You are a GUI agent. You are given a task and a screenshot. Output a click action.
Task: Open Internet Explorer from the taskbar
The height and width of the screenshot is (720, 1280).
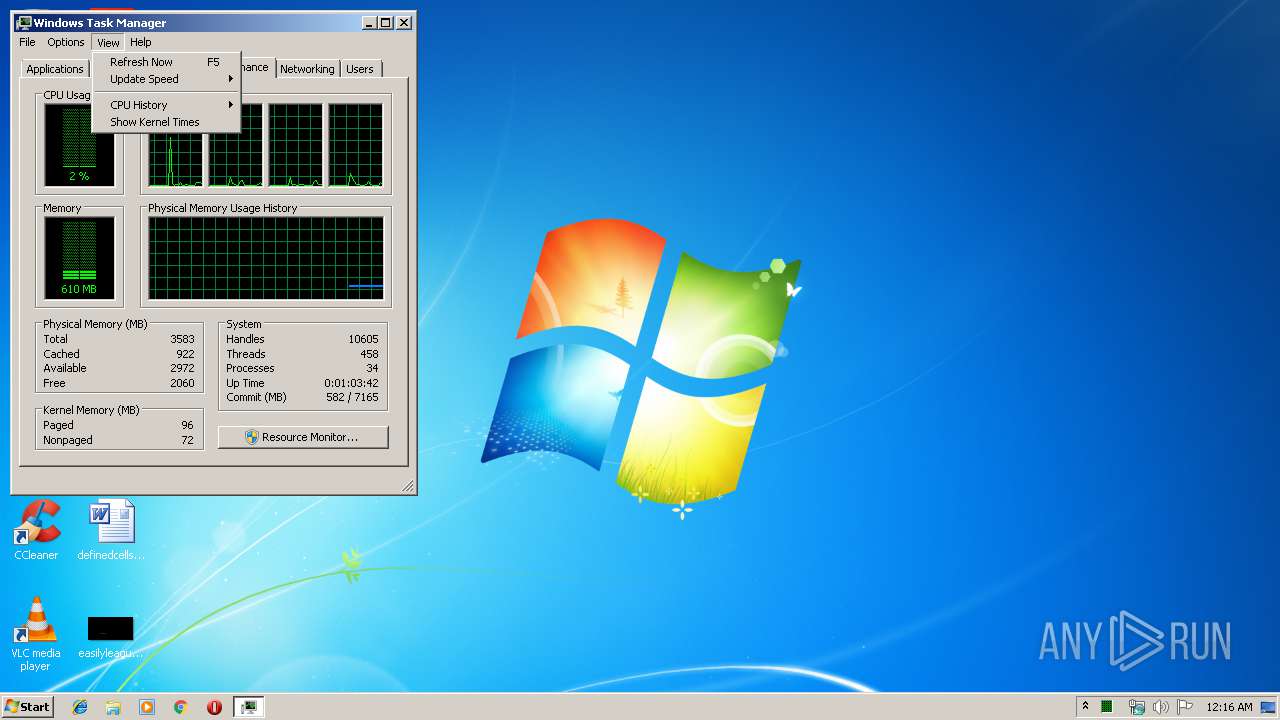[80, 707]
